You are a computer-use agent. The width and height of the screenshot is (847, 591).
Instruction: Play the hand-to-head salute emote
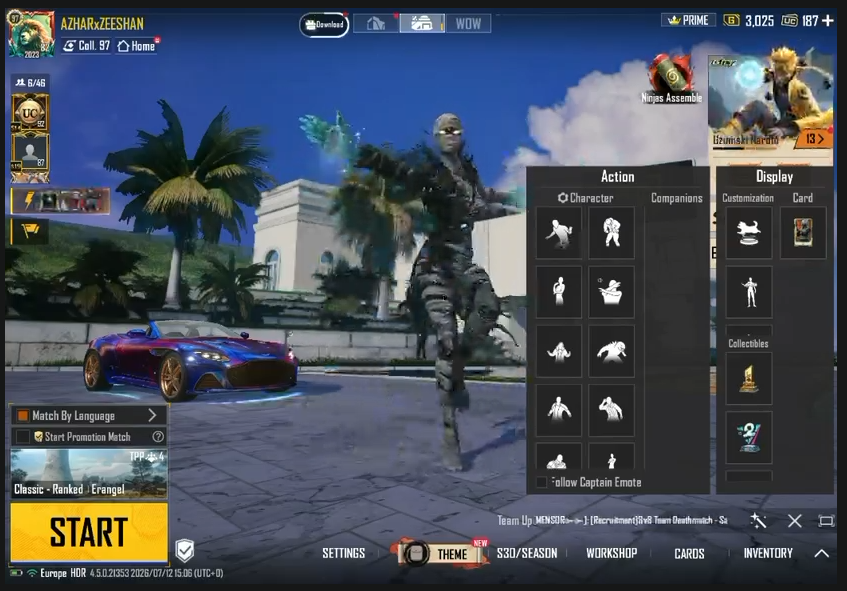pyautogui.click(x=611, y=410)
